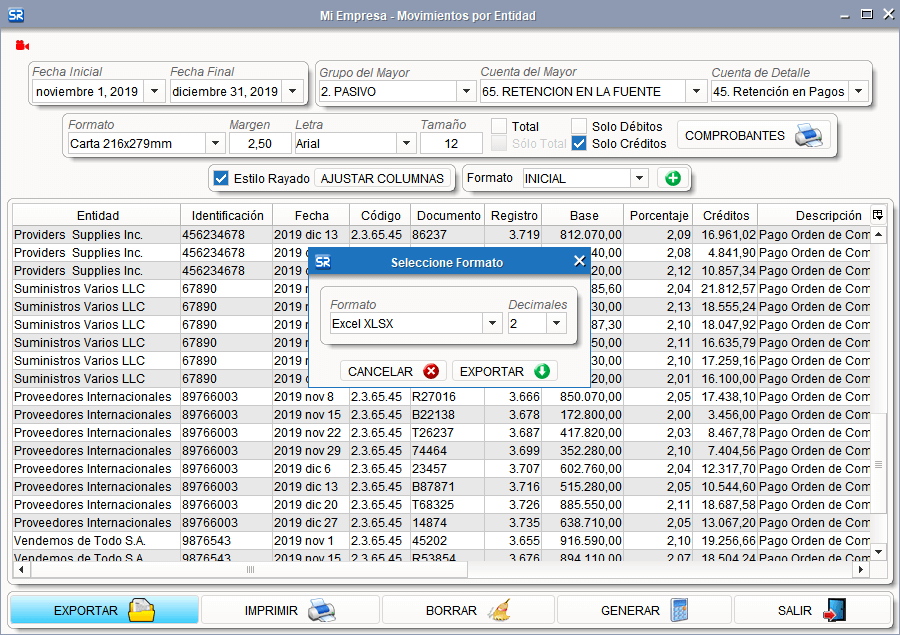Enable the Solo Débitos checkbox
900x635 pixels.
coord(579,126)
